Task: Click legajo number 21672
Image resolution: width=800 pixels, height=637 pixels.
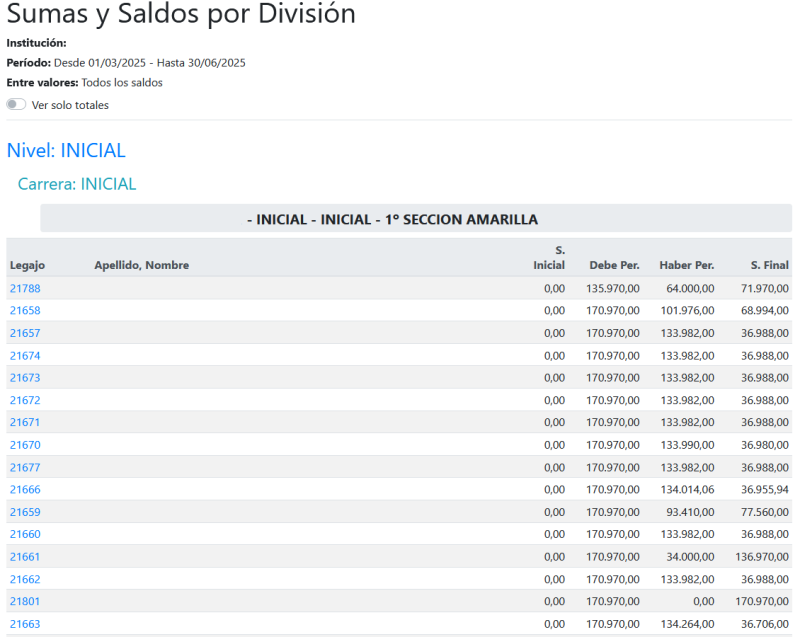Action: pyautogui.click(x=25, y=400)
